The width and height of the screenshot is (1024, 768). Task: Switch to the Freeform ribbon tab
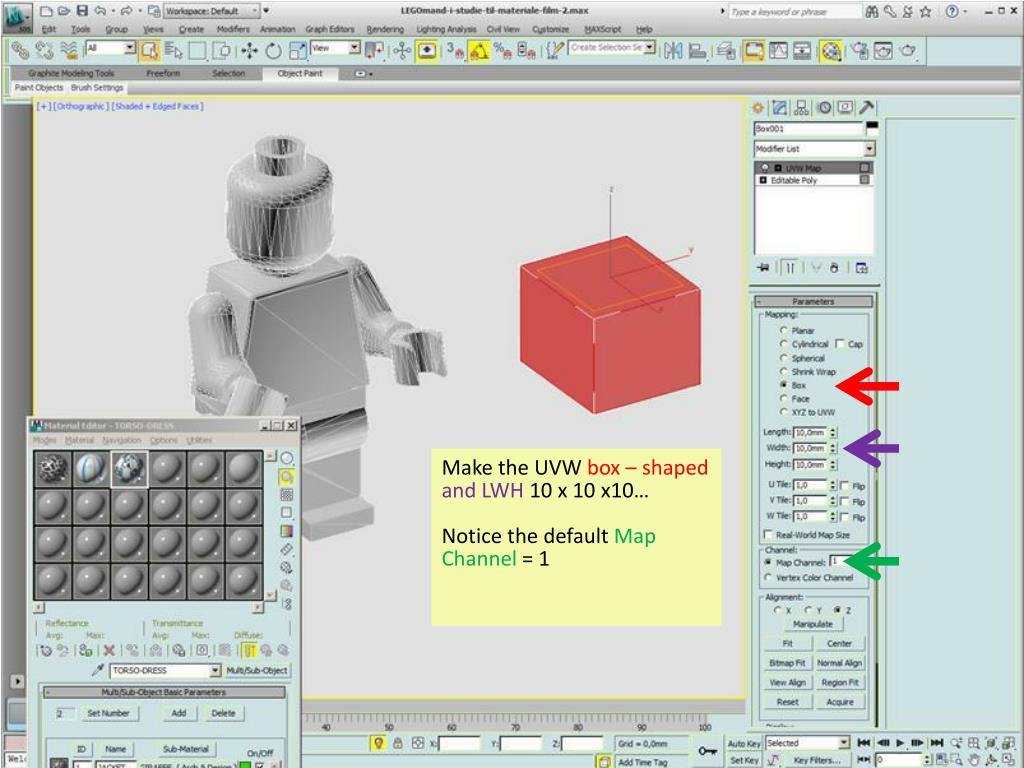click(163, 74)
